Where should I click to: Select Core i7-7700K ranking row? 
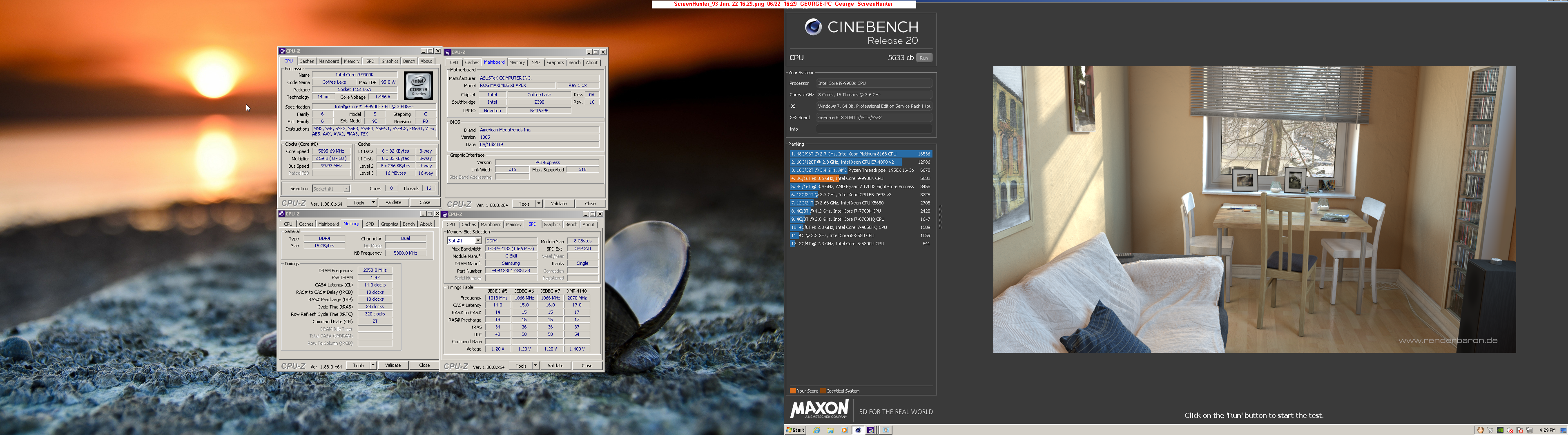point(861,211)
